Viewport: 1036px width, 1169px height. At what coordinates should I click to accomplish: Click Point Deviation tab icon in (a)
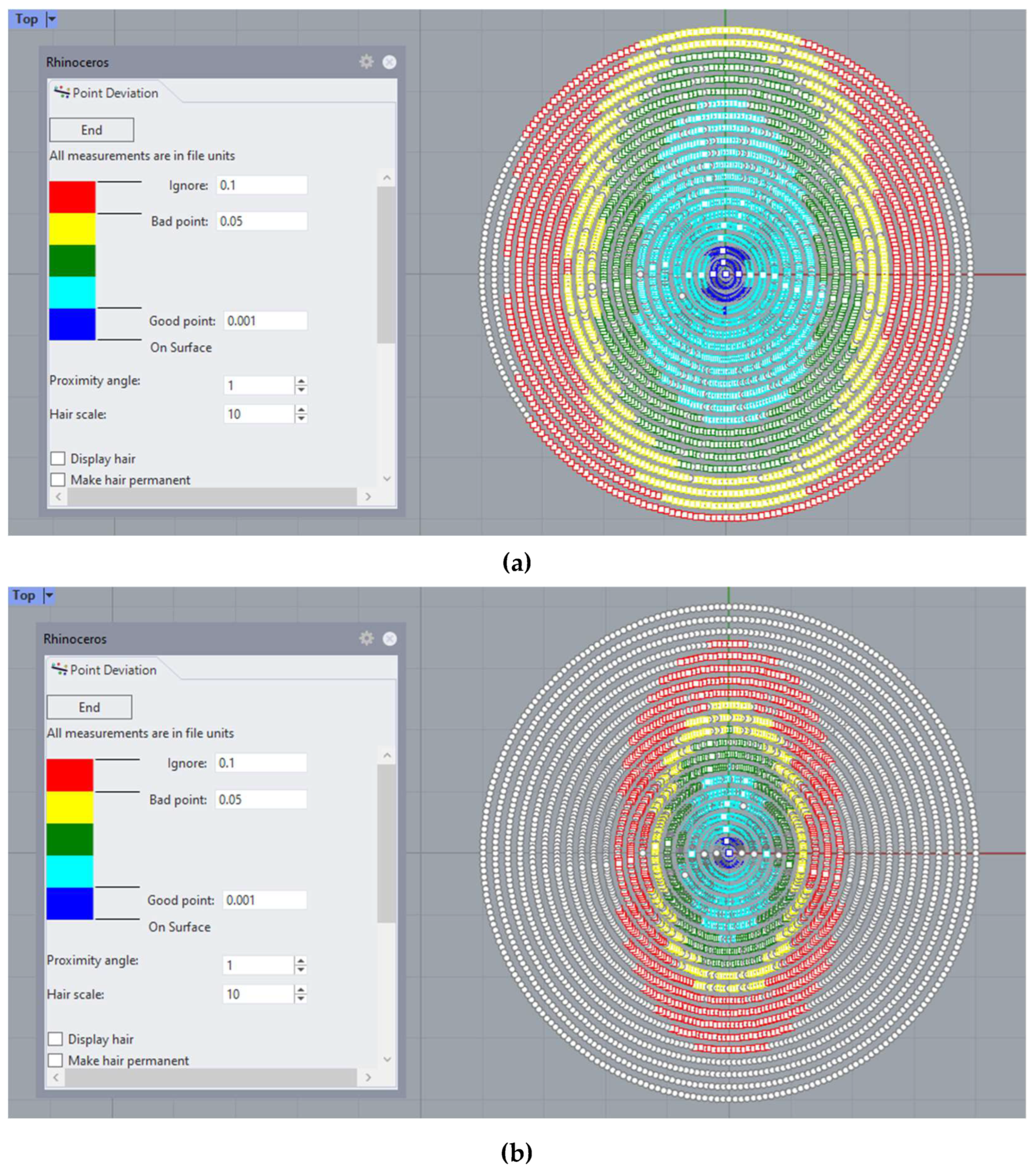pos(61,92)
